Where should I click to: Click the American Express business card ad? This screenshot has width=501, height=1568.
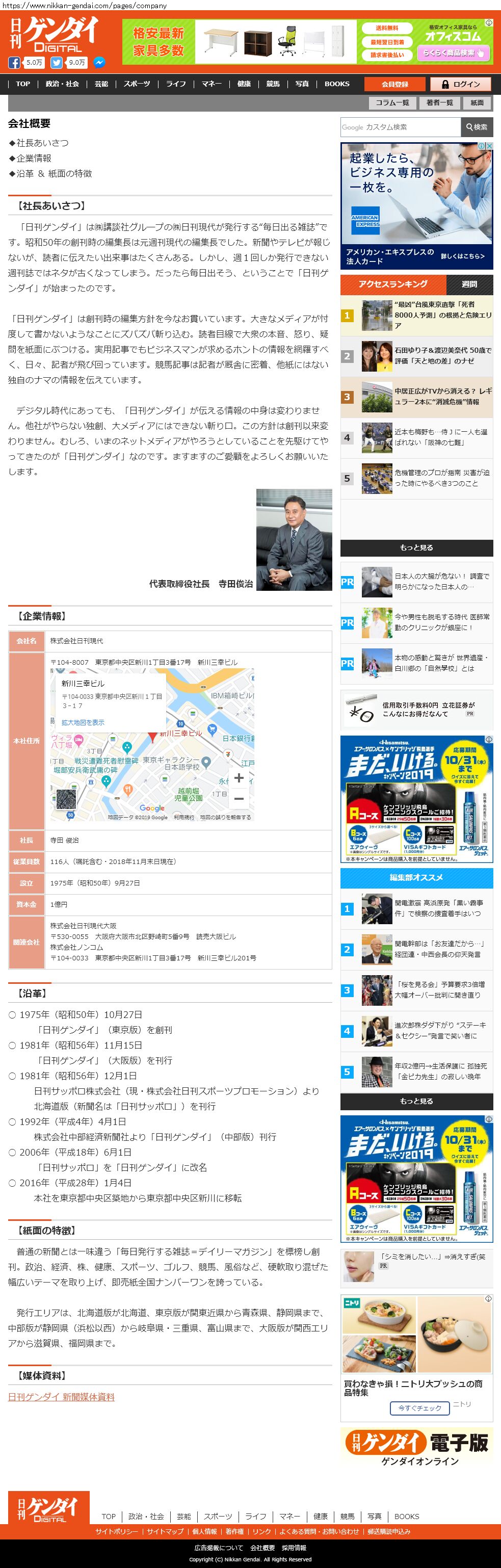click(x=416, y=206)
